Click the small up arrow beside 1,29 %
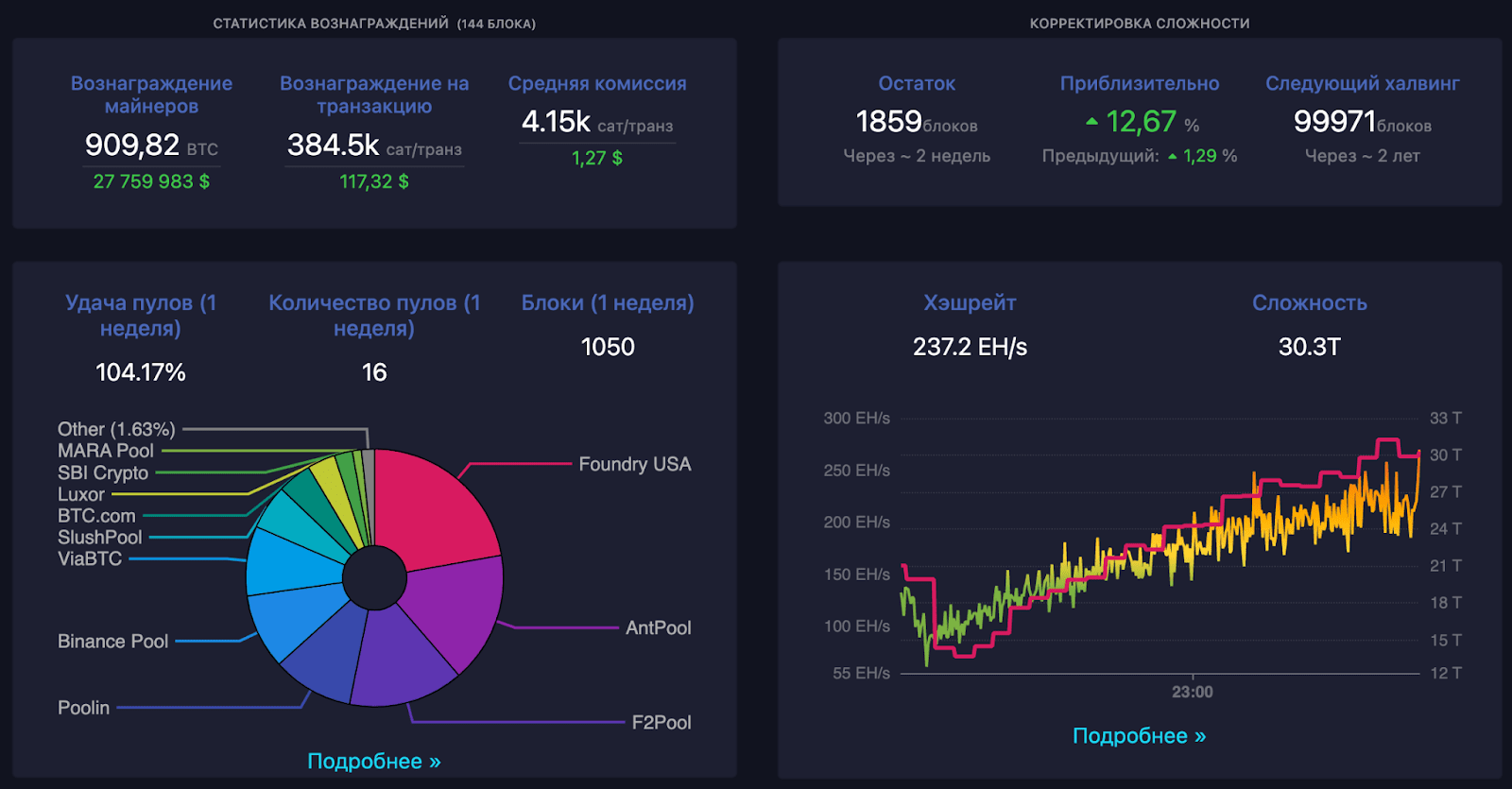The image size is (1512, 789). click(x=1173, y=157)
